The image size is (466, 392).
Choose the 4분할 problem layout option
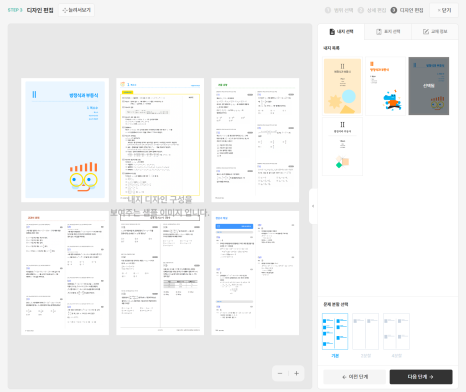coord(396,335)
